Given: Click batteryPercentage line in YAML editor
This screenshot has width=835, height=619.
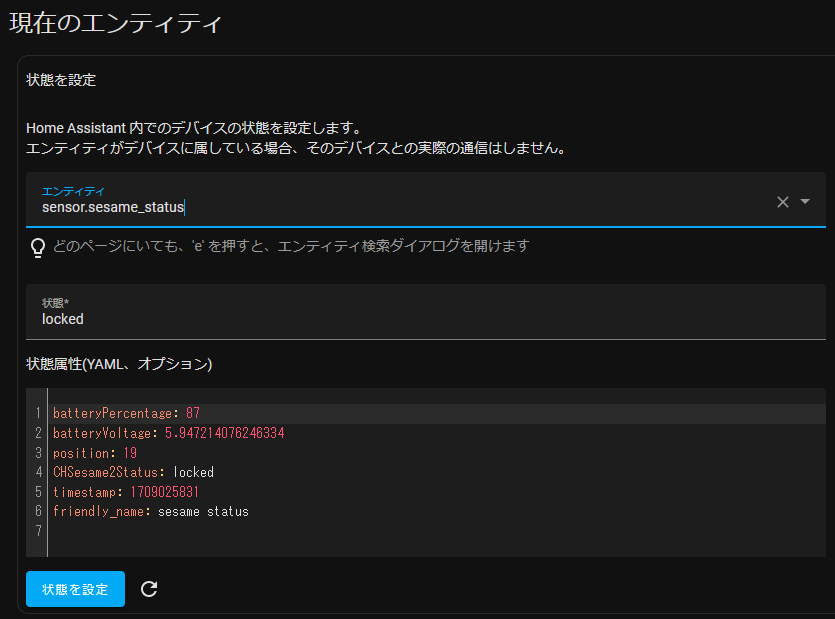Looking at the screenshot, I should click(x=437, y=413).
